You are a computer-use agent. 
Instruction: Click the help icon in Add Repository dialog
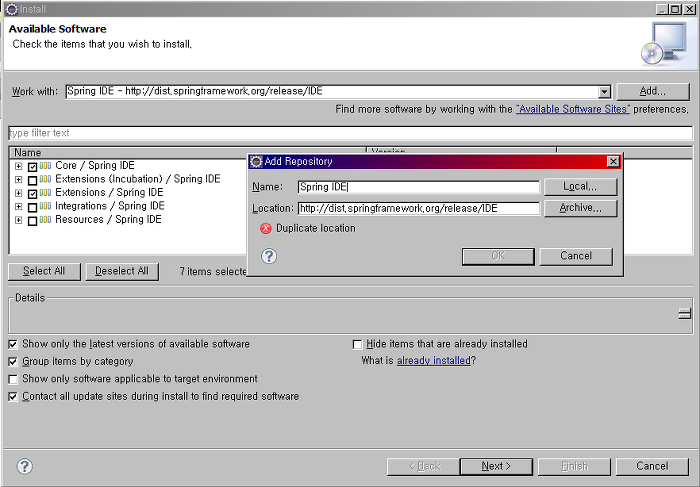pyautogui.click(x=269, y=256)
